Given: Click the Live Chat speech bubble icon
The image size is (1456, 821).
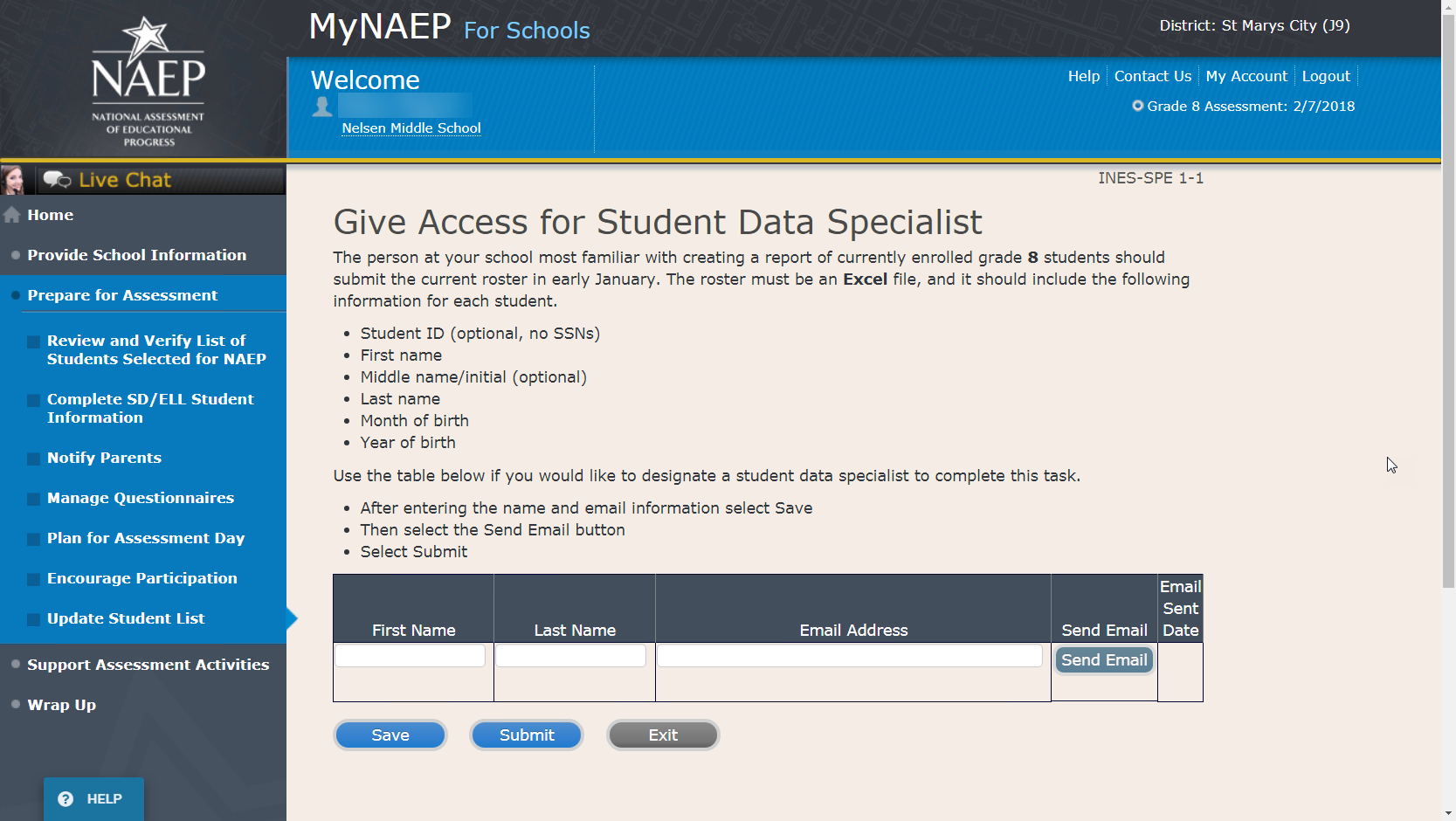Looking at the screenshot, I should tap(58, 180).
